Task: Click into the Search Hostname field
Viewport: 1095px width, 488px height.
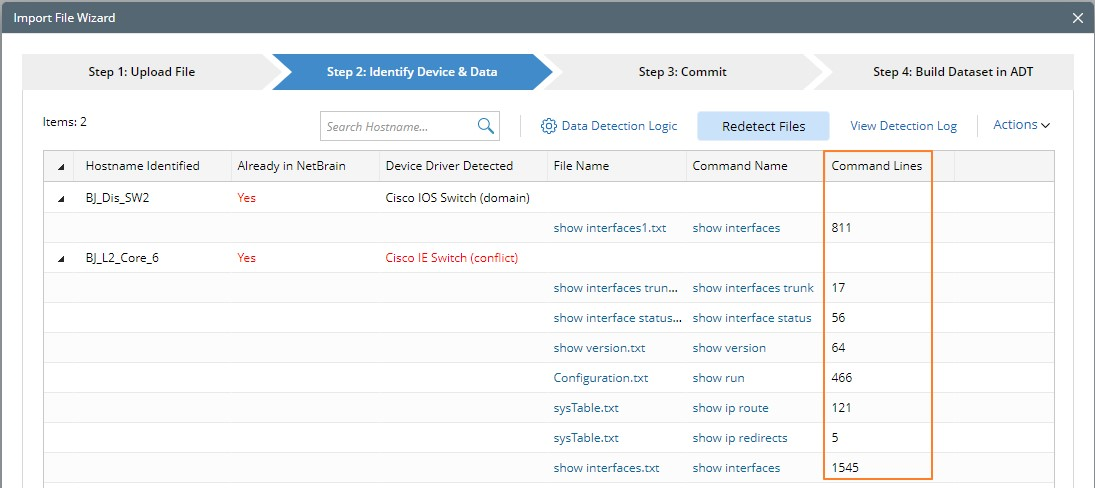Action: [397, 127]
